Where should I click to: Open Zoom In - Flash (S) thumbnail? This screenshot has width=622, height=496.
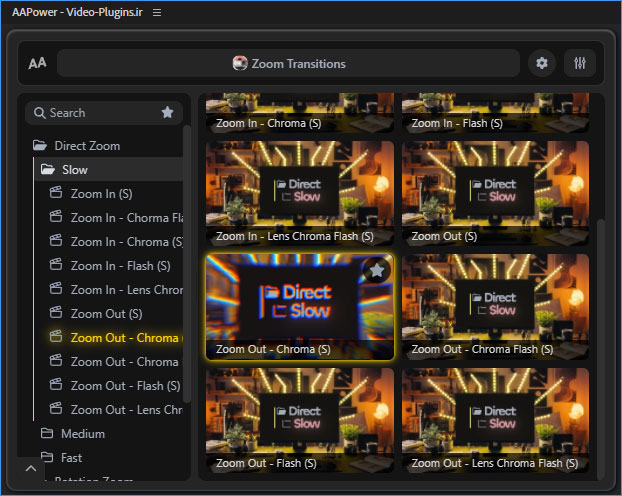coord(495,113)
